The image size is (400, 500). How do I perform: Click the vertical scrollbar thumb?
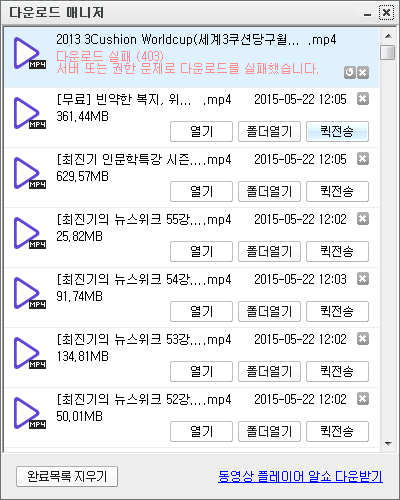pos(388,52)
